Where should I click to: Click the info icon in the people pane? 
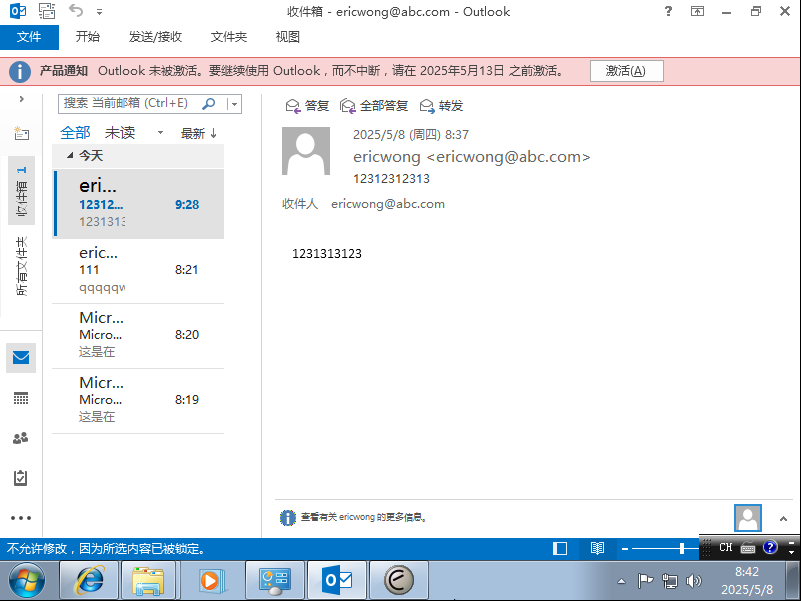(x=288, y=518)
